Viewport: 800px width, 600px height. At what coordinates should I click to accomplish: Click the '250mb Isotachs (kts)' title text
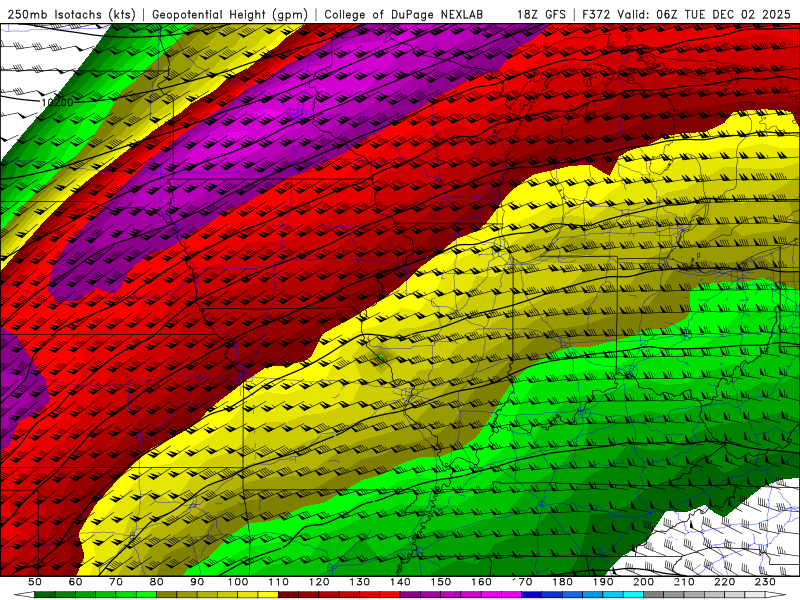[71, 14]
